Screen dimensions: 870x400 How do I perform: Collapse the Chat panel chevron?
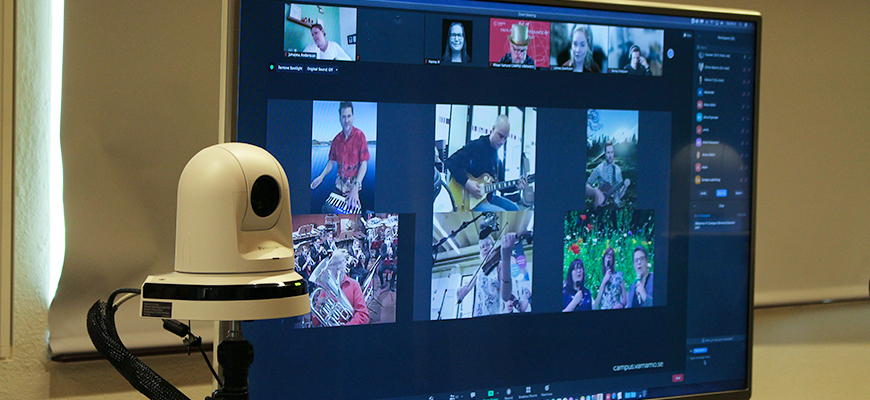coord(694,206)
